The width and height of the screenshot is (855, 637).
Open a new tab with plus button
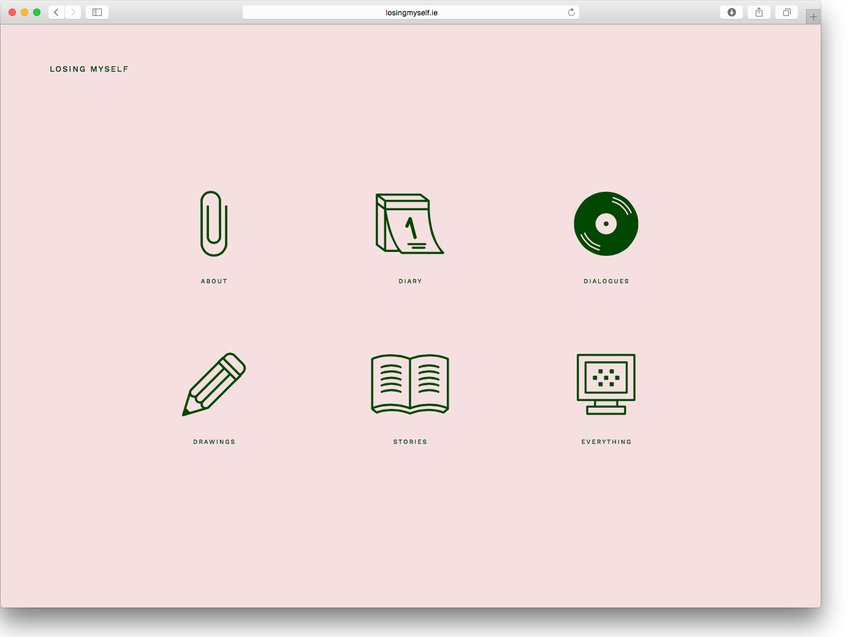pyautogui.click(x=812, y=17)
